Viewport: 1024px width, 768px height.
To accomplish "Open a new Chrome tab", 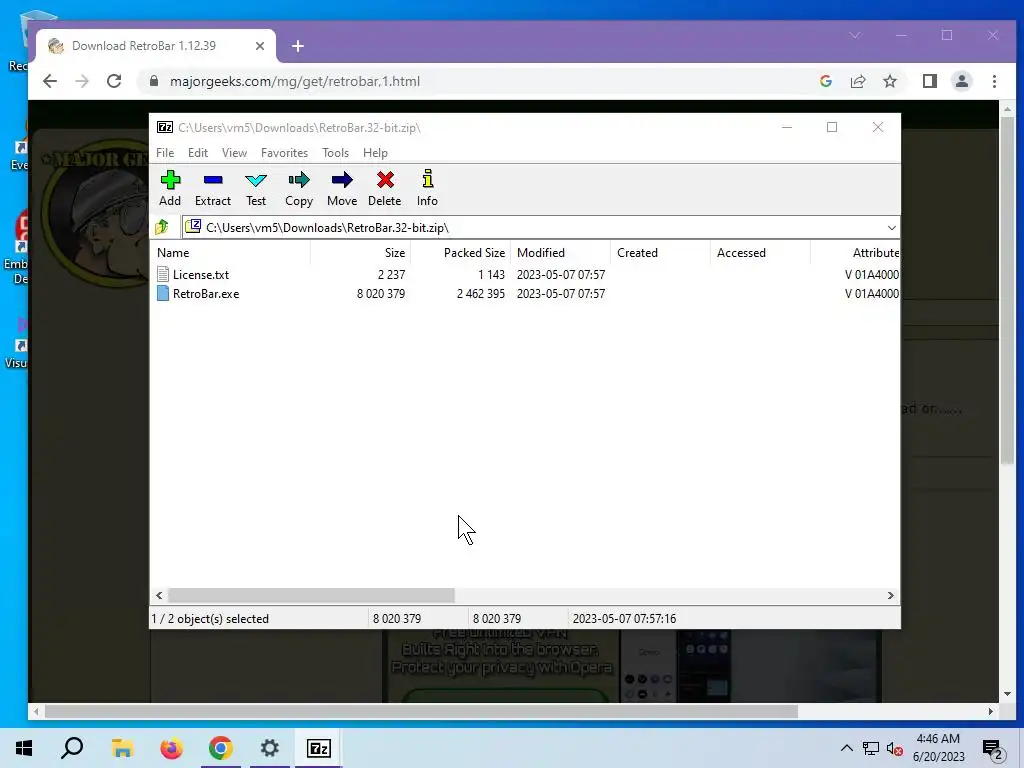I will point(298,46).
